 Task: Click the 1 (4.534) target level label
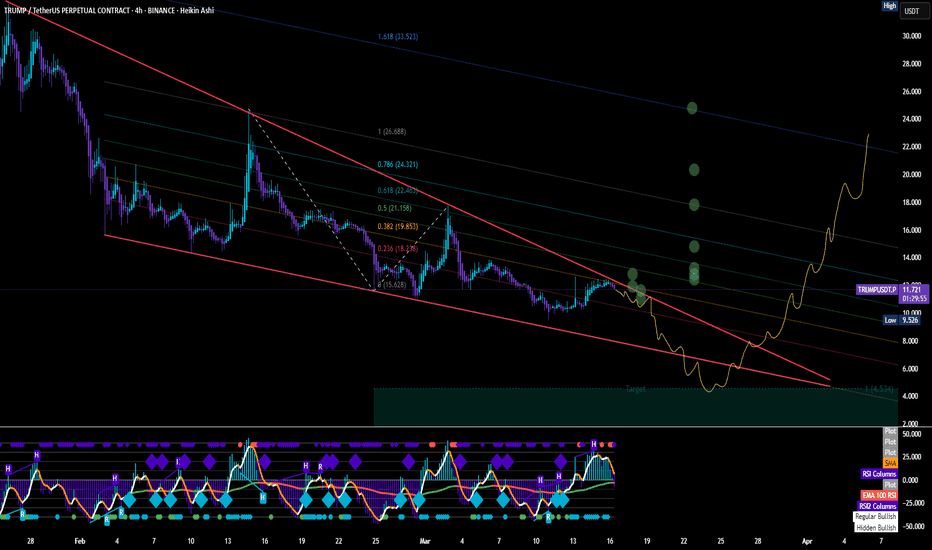coord(879,389)
